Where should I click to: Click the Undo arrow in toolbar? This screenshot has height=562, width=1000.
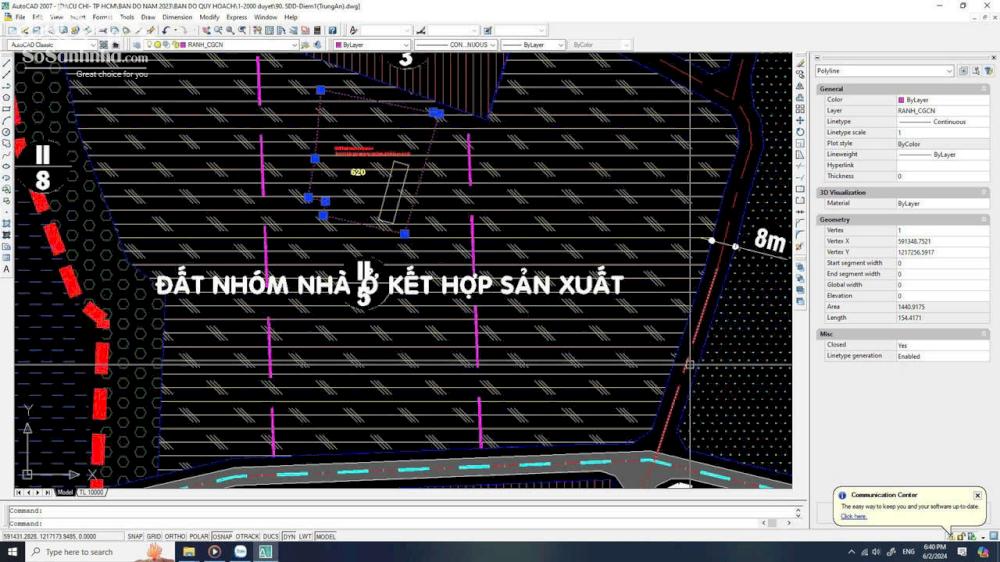(x=166, y=31)
